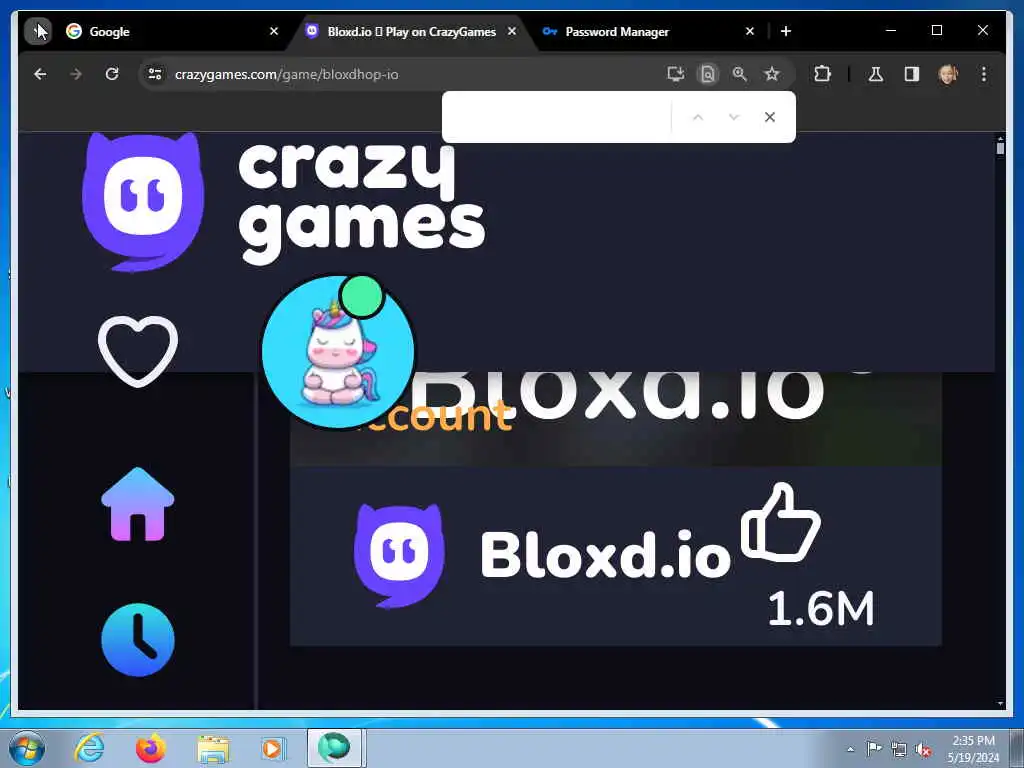
Task: Click the page vertical scrollbar thumb
Action: coord(1000,148)
